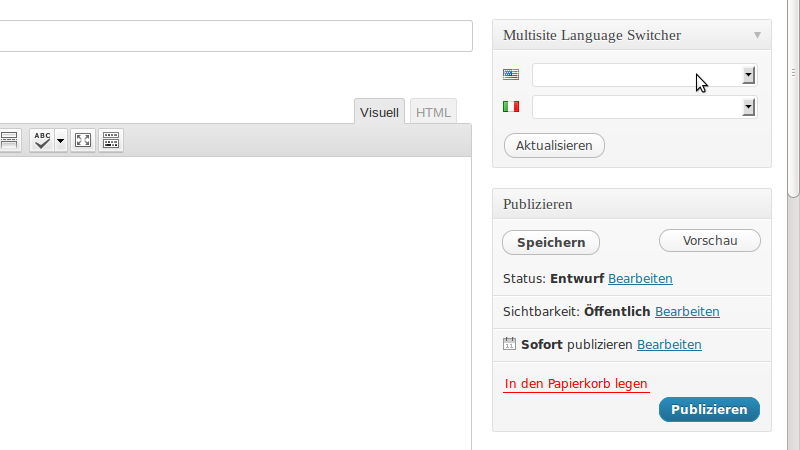This screenshot has height=450, width=800.
Task: Open spellchecker language dropdown arrow
Action: coord(60,140)
